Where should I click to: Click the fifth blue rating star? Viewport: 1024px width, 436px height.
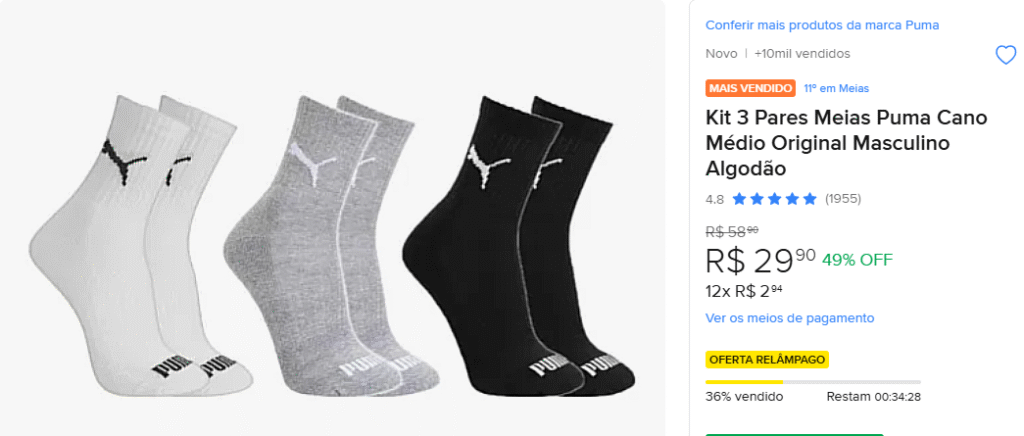click(809, 199)
